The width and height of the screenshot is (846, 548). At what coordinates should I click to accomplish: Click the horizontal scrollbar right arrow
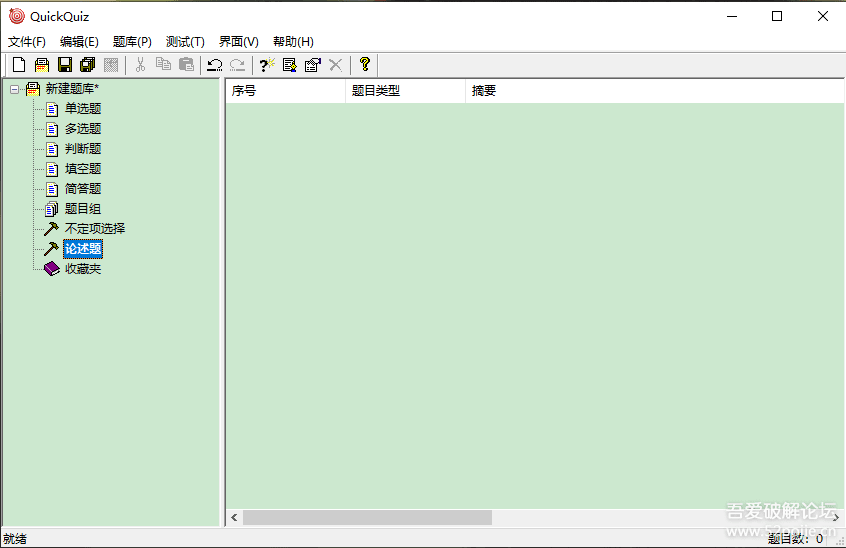coord(836,517)
